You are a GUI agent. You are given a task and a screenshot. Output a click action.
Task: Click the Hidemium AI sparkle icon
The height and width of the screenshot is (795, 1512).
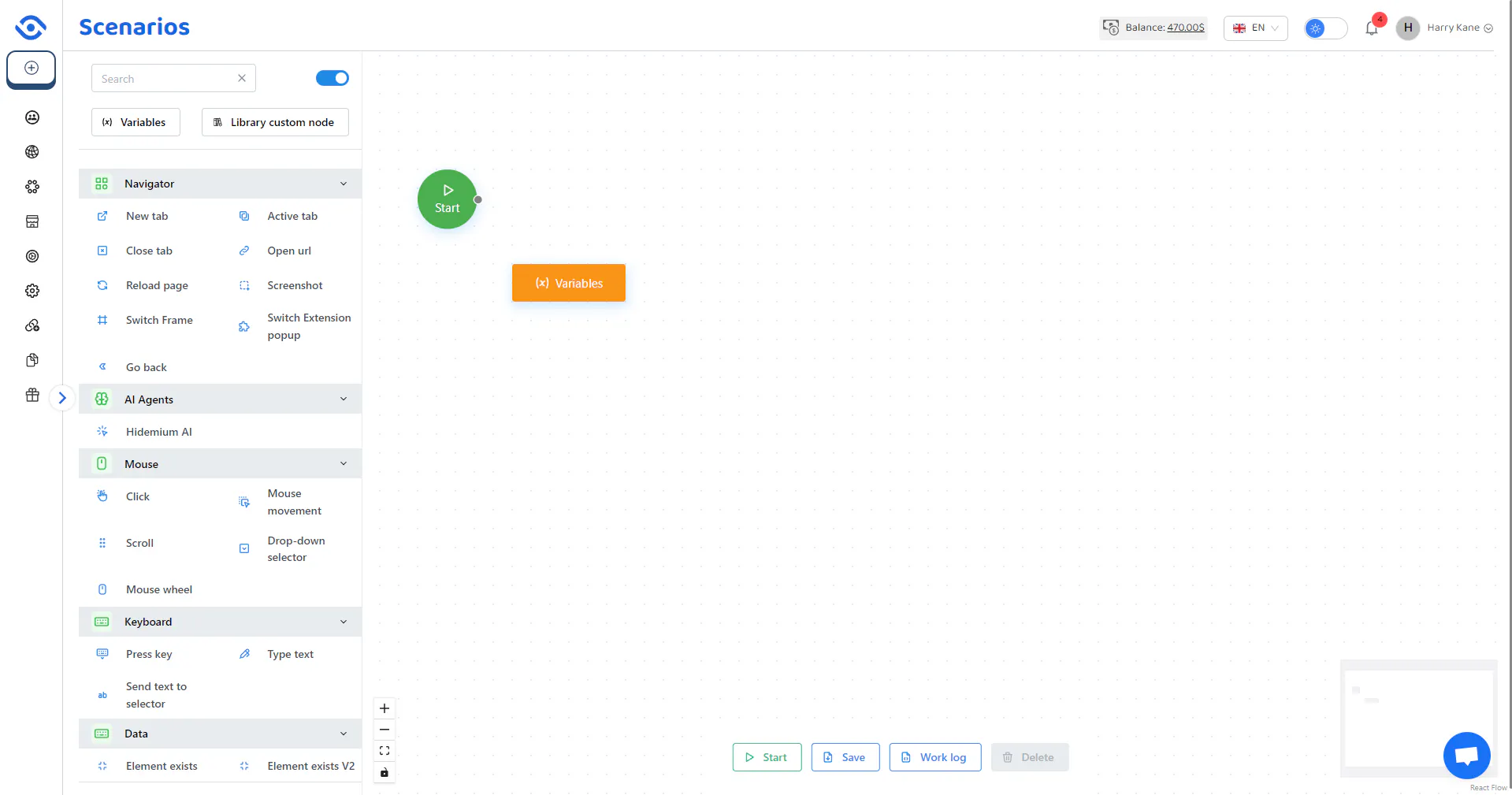click(x=102, y=431)
